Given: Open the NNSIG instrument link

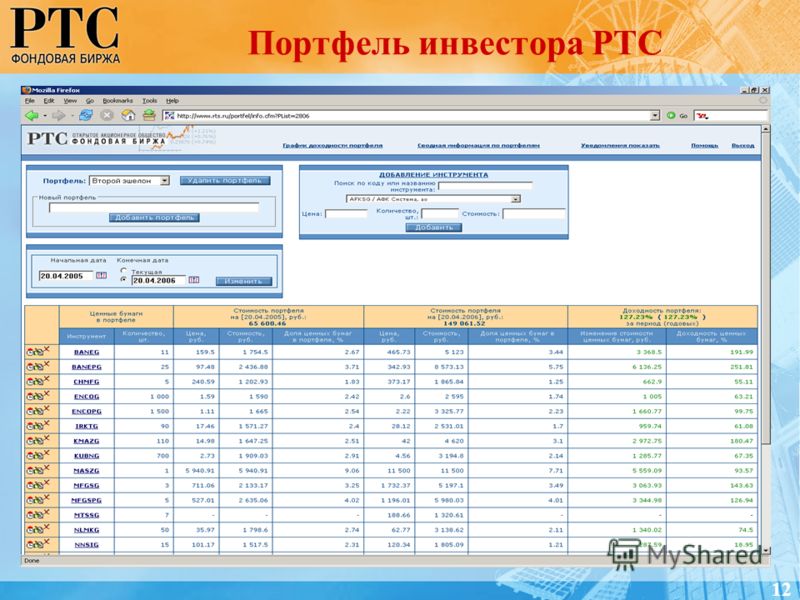Looking at the screenshot, I should pyautogui.click(x=86, y=545).
